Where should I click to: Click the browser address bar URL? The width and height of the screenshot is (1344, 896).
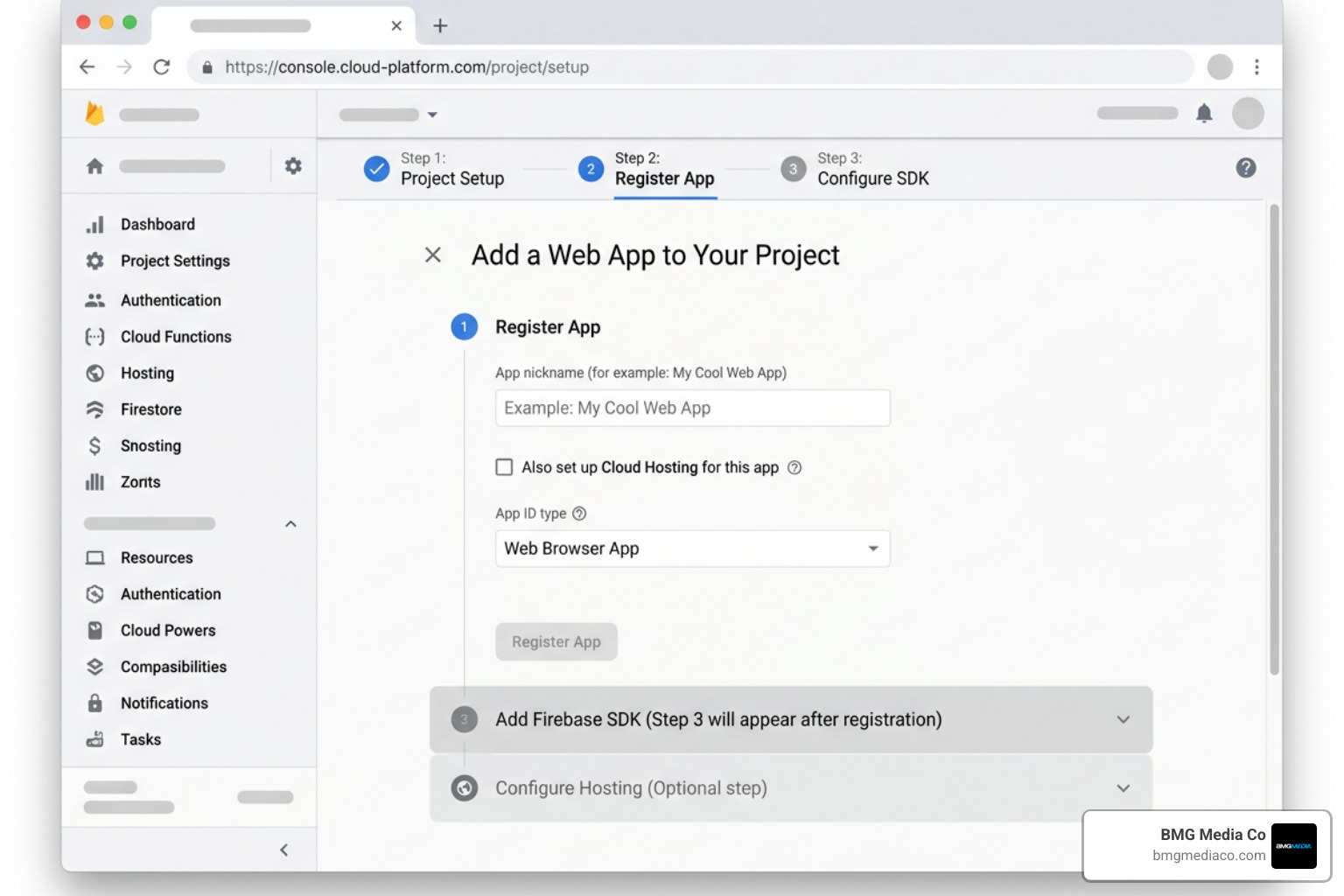[x=407, y=67]
